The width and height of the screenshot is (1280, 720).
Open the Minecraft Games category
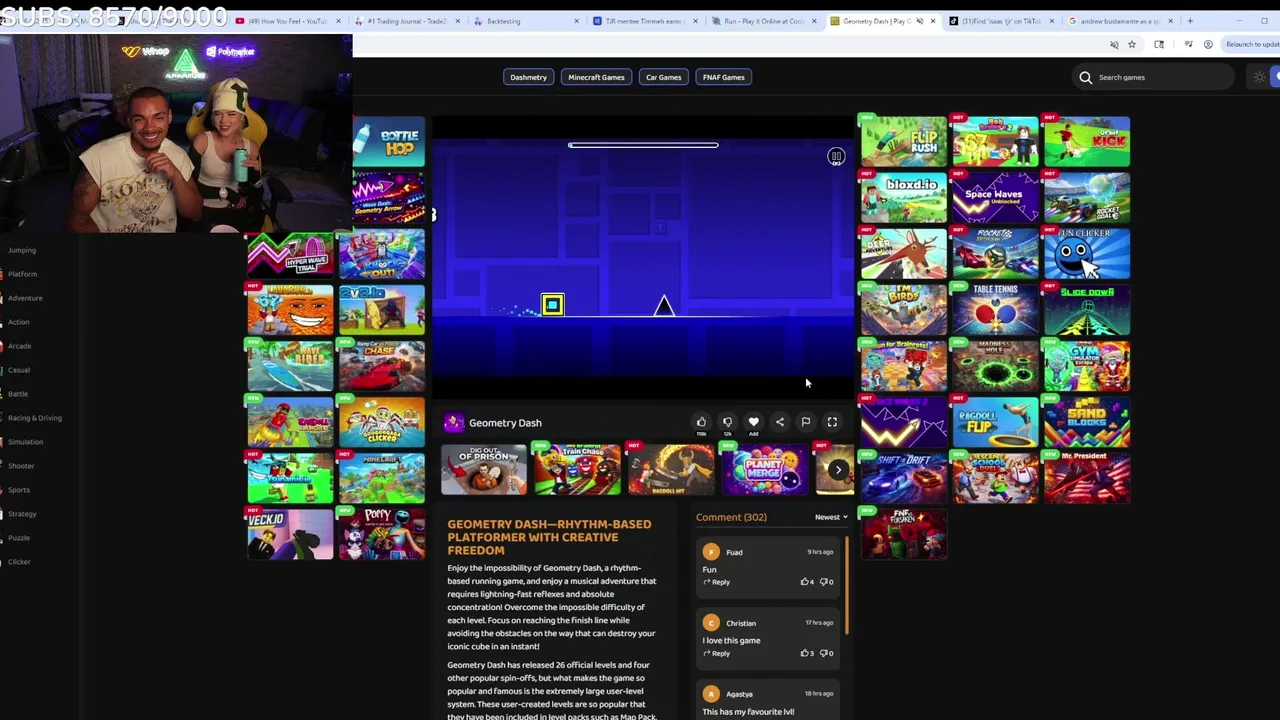coord(596,77)
